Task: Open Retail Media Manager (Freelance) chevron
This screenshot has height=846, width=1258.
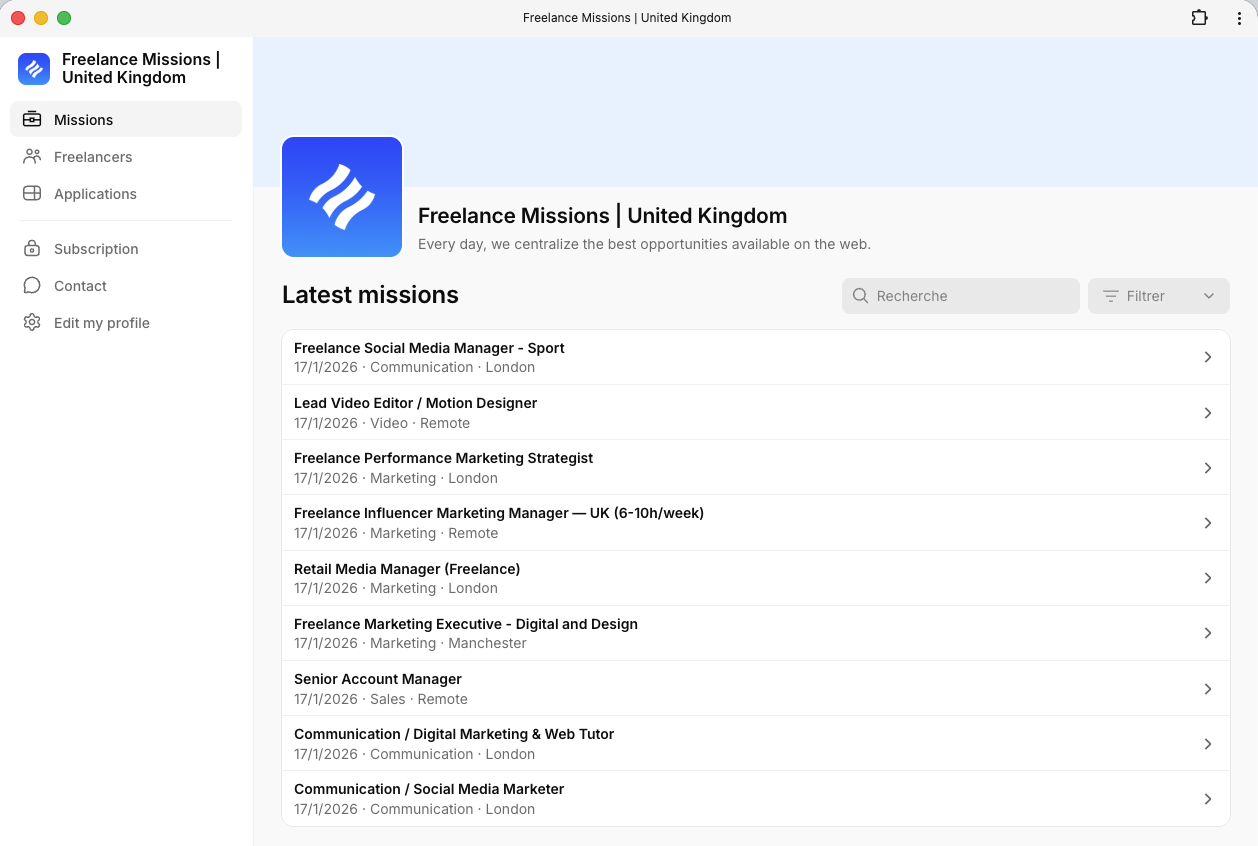Action: [x=1208, y=578]
